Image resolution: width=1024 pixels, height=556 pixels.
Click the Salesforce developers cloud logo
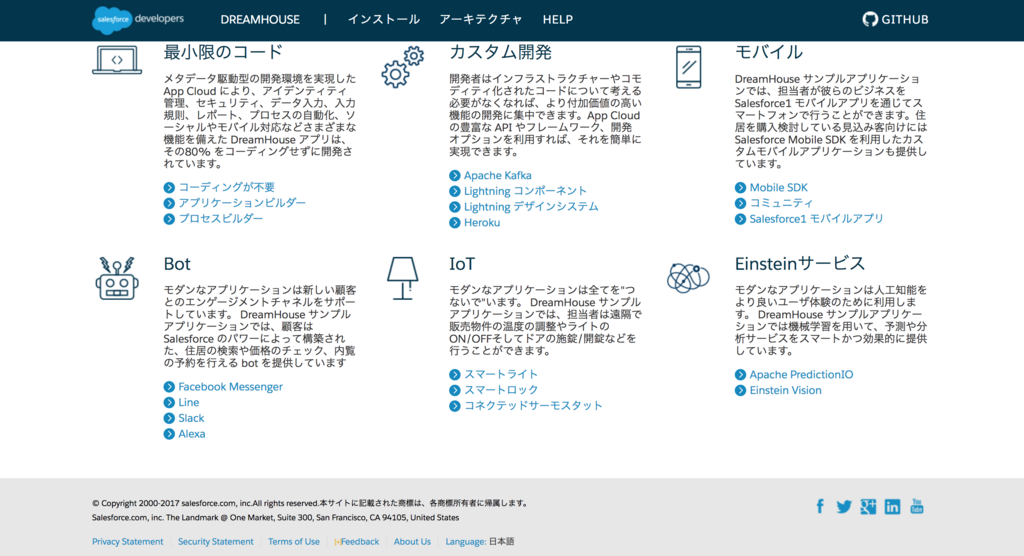138,20
